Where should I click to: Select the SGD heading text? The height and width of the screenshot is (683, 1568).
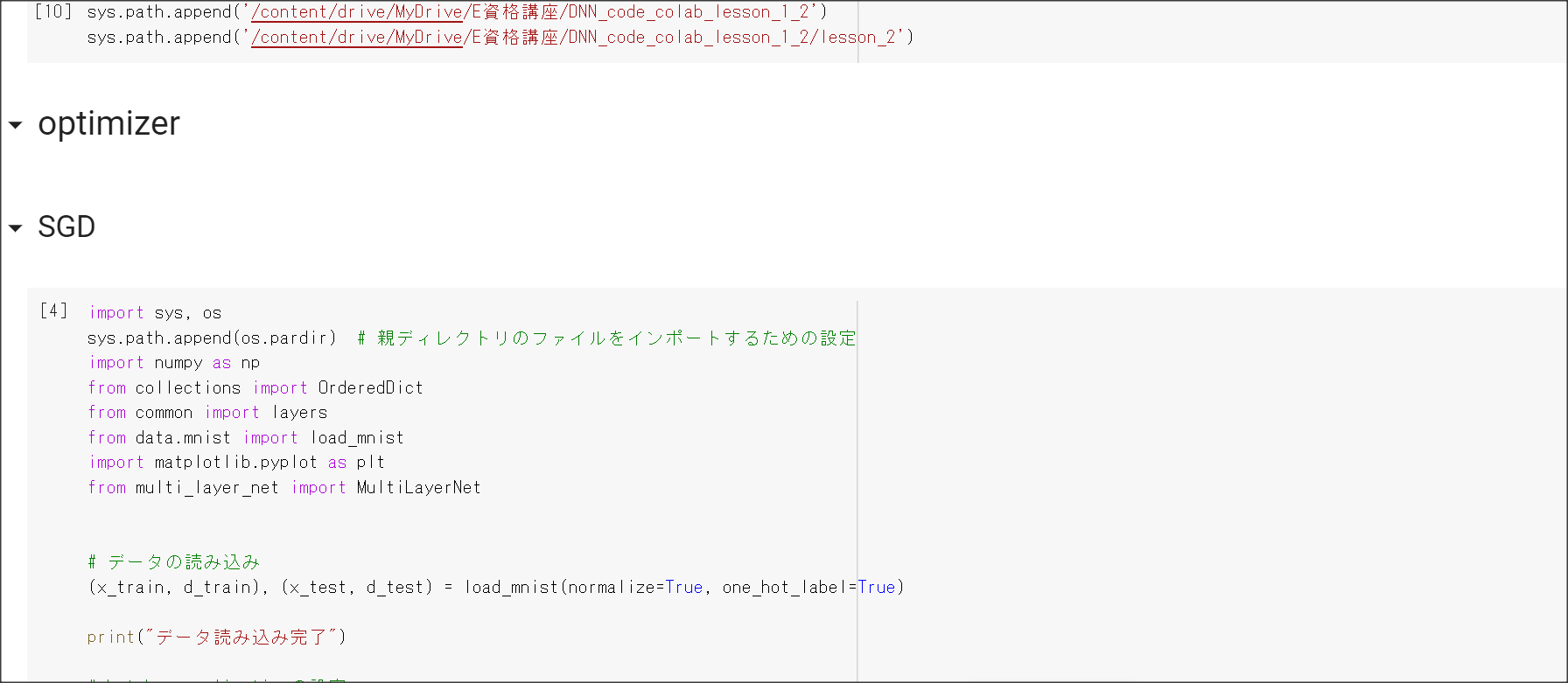(x=66, y=227)
